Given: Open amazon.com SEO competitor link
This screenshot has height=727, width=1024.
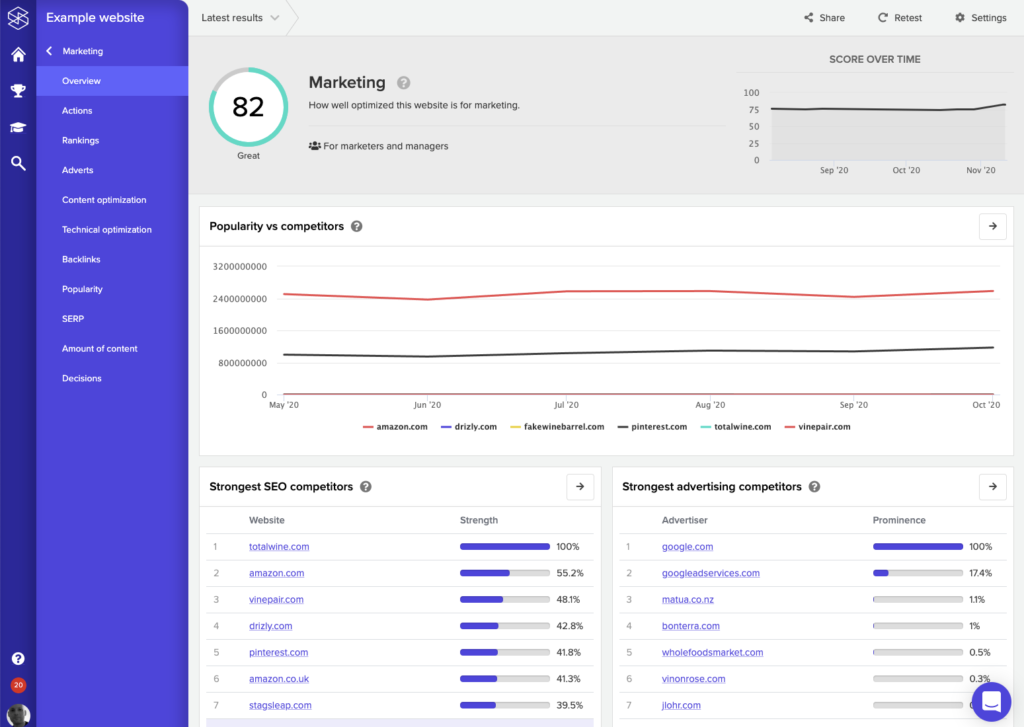Looking at the screenshot, I should point(276,573).
